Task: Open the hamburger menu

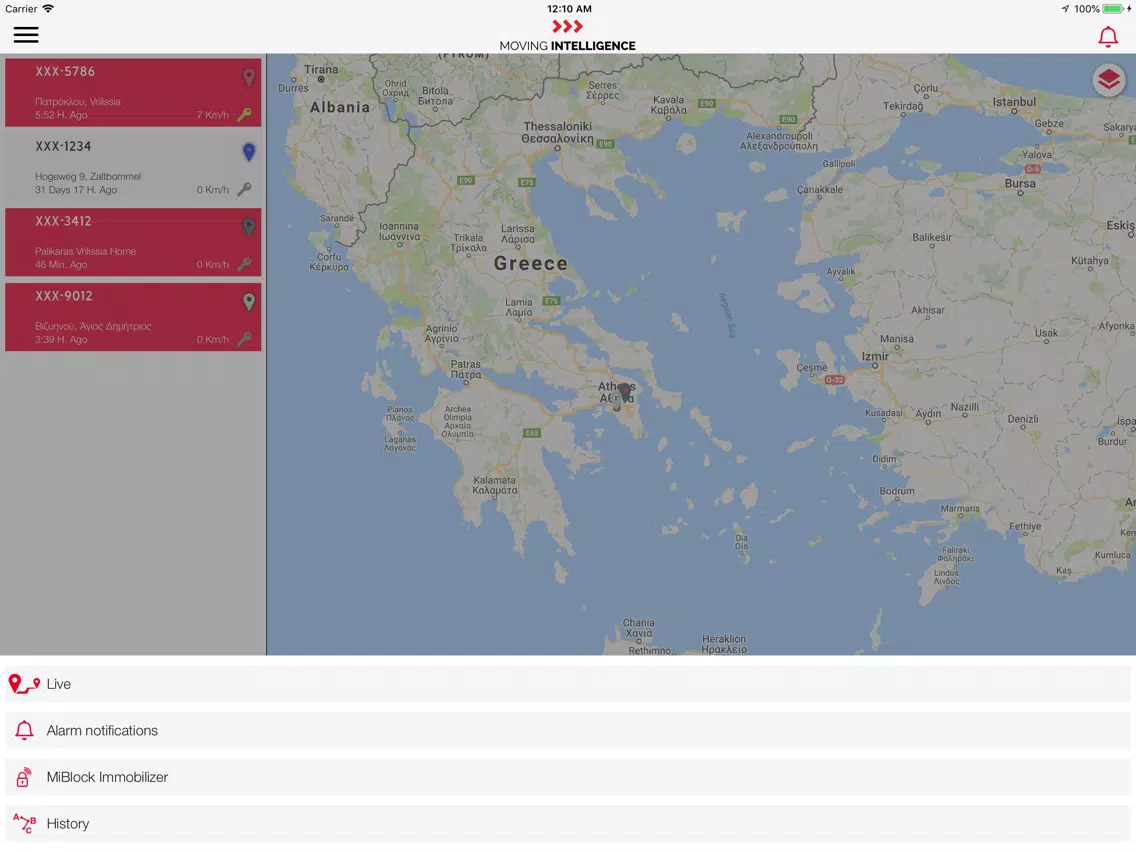Action: (25, 35)
